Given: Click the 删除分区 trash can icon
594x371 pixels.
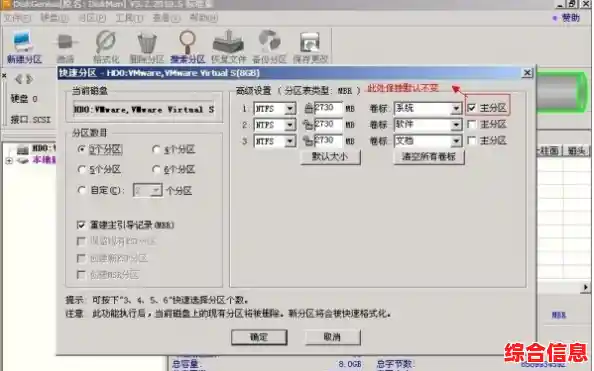Looking at the screenshot, I should pyautogui.click(x=147, y=47).
